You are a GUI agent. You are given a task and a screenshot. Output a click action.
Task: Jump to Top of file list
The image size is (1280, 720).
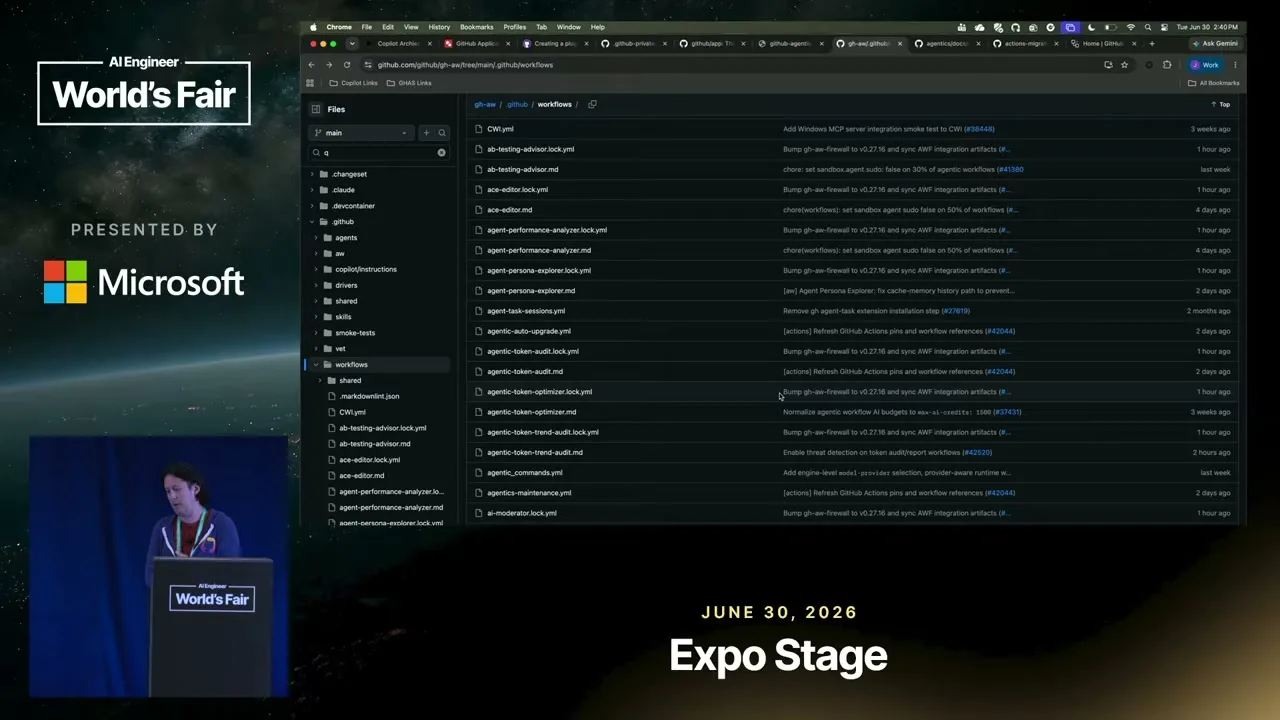pyautogui.click(x=1220, y=104)
